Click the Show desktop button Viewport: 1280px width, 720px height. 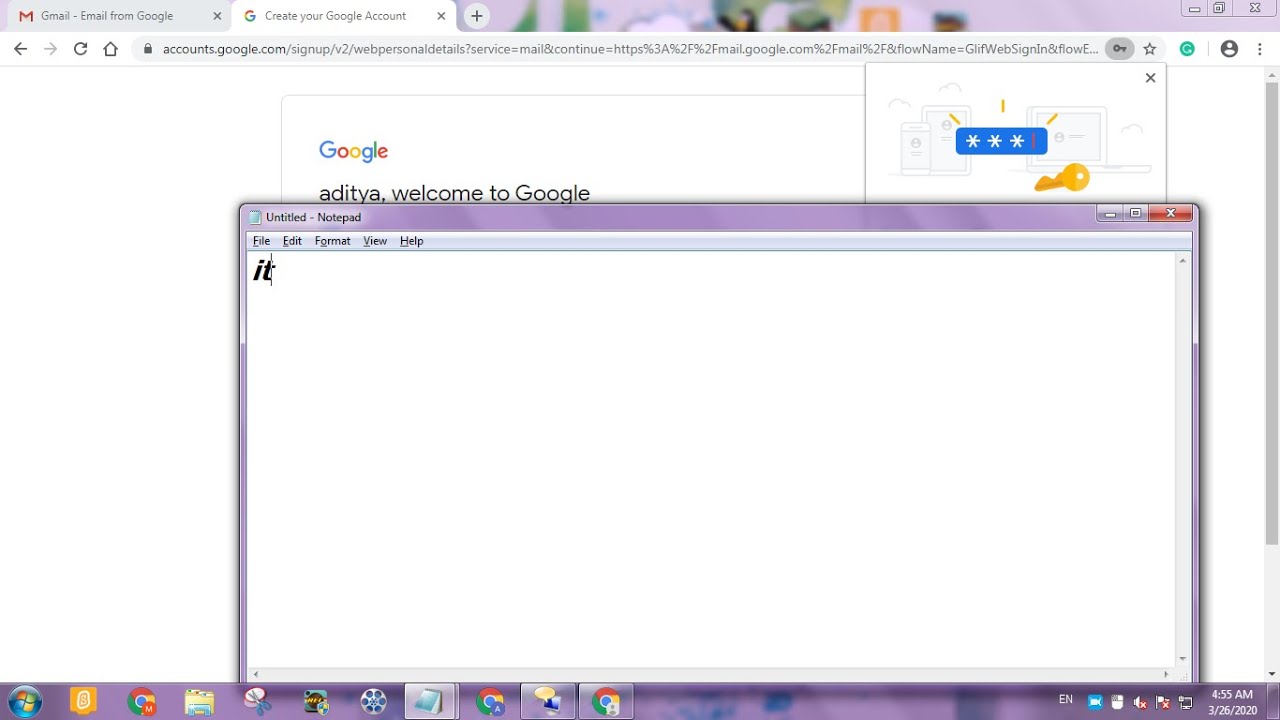(1273, 701)
